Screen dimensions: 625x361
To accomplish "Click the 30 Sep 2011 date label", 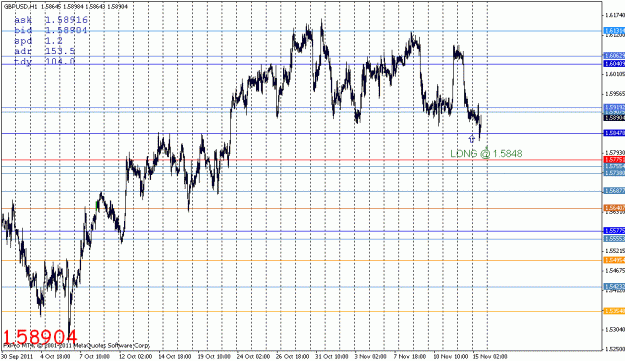I will (x=17, y=356).
